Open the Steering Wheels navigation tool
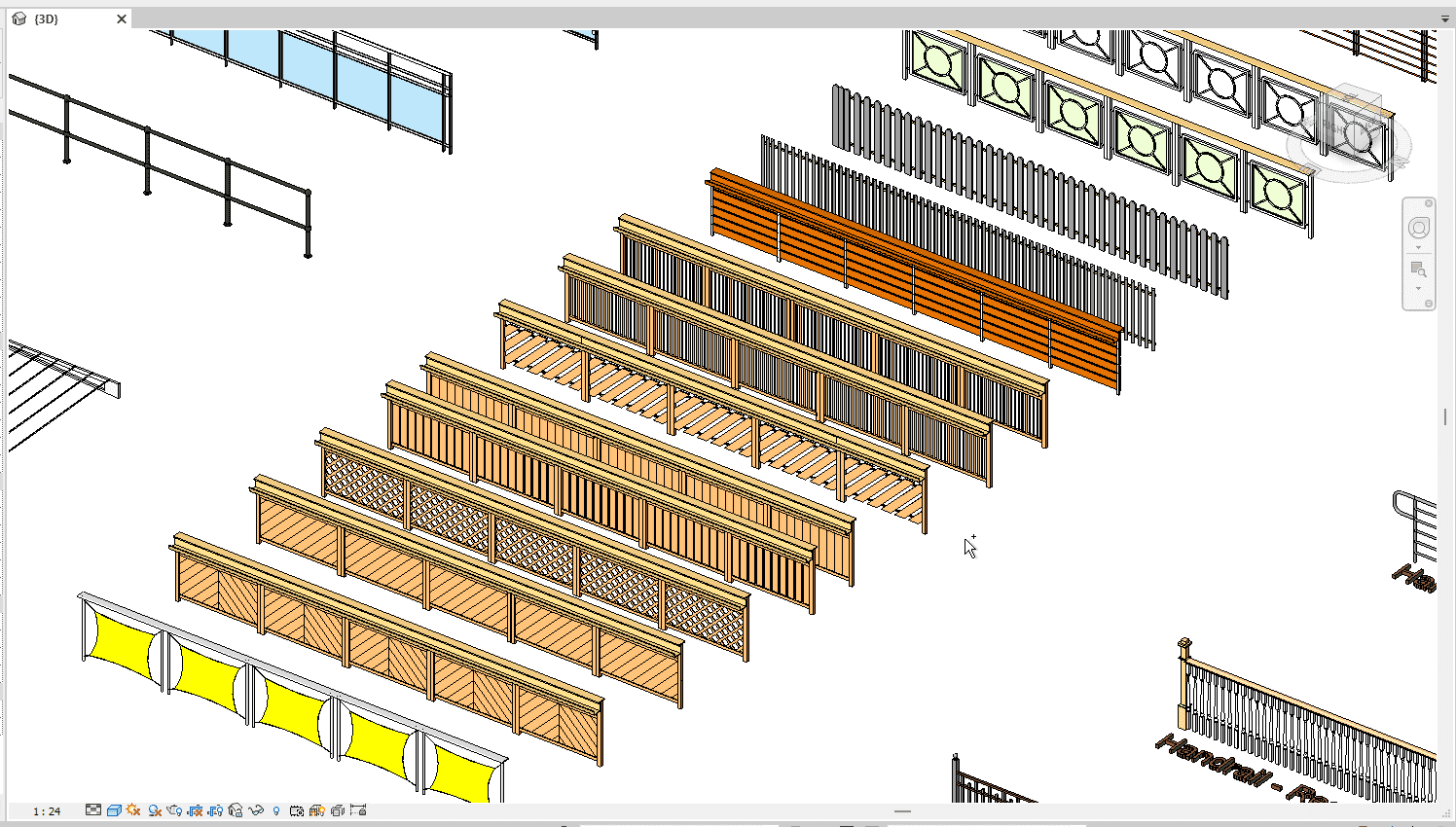 1418,228
